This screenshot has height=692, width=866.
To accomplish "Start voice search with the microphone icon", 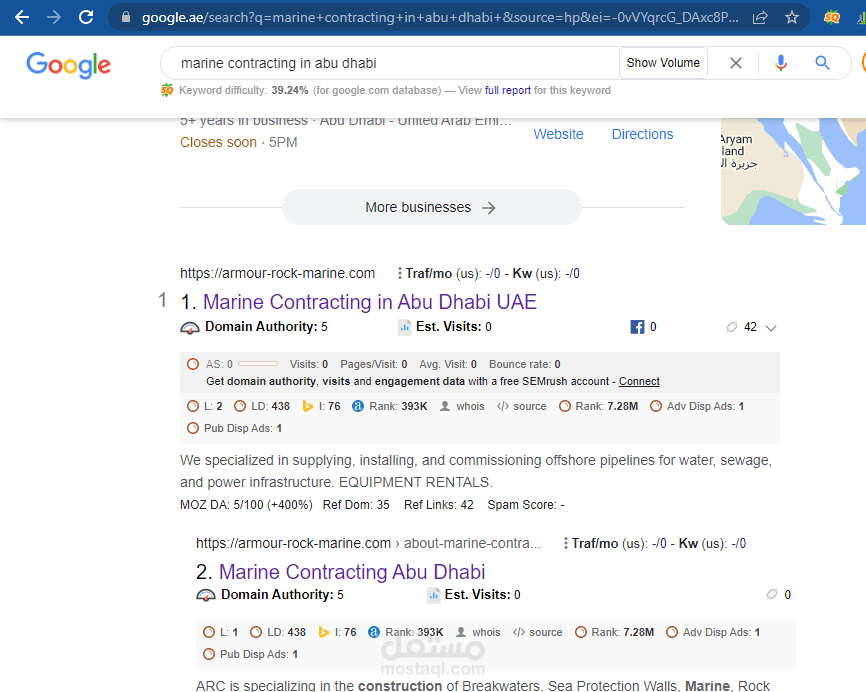I will point(780,63).
